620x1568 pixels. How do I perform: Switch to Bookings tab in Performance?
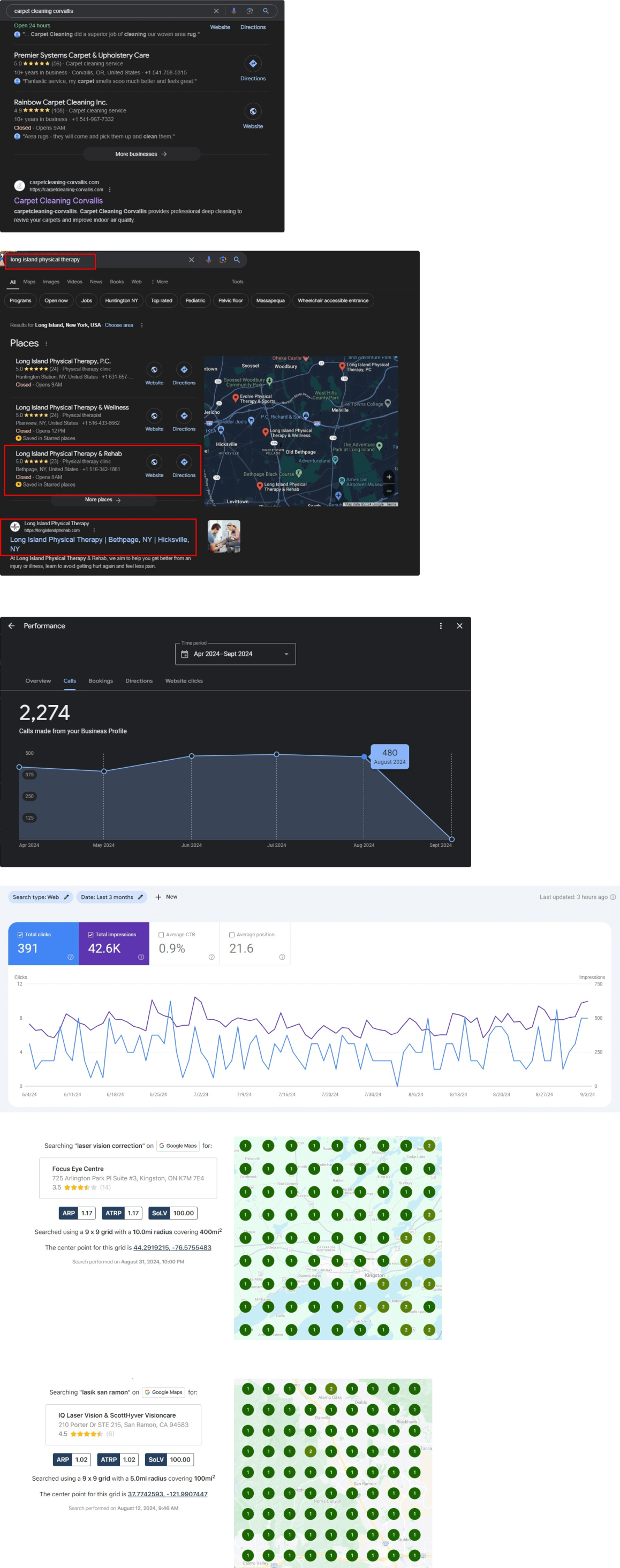pyautogui.click(x=101, y=681)
